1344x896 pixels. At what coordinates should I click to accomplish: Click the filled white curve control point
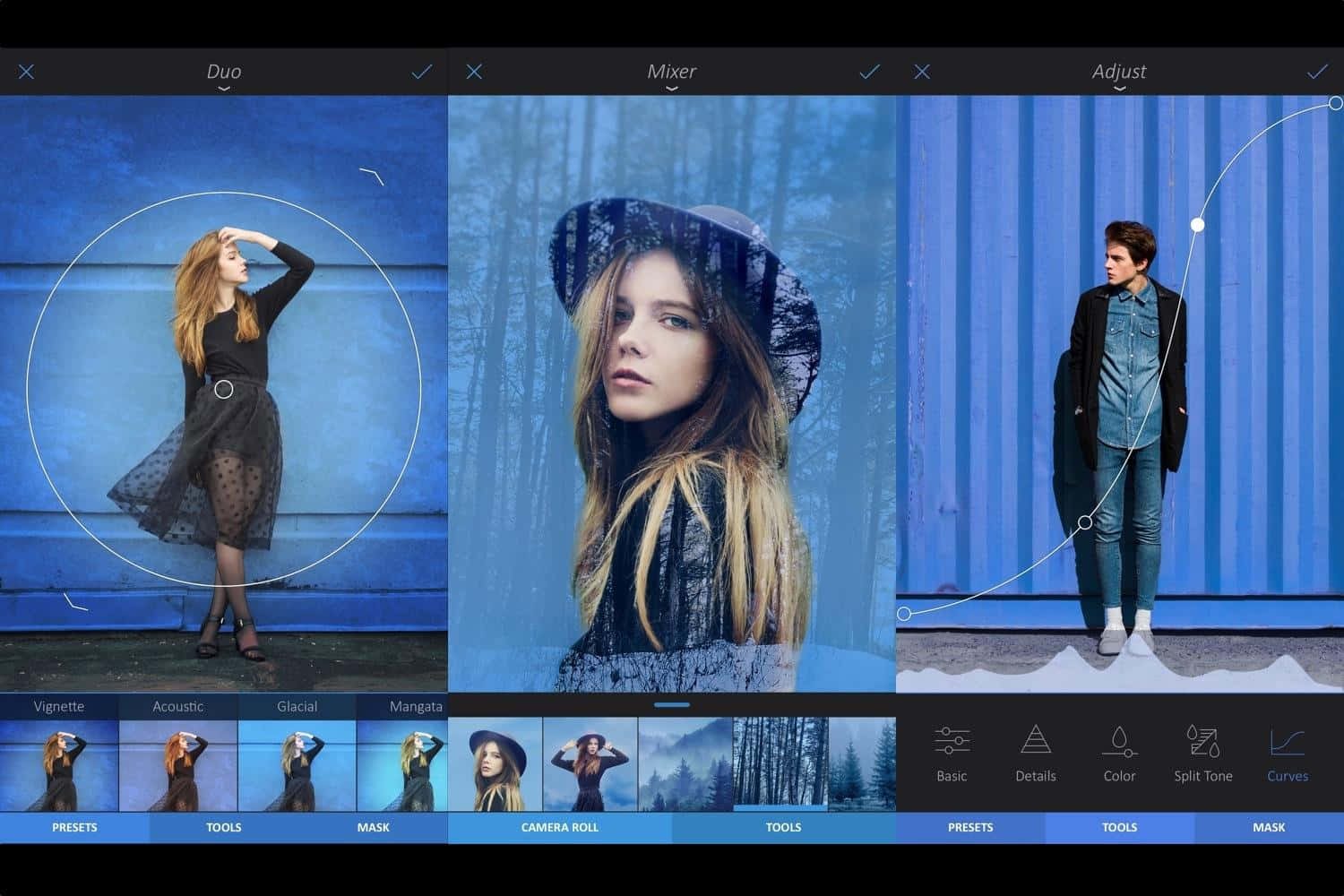[x=1198, y=224]
